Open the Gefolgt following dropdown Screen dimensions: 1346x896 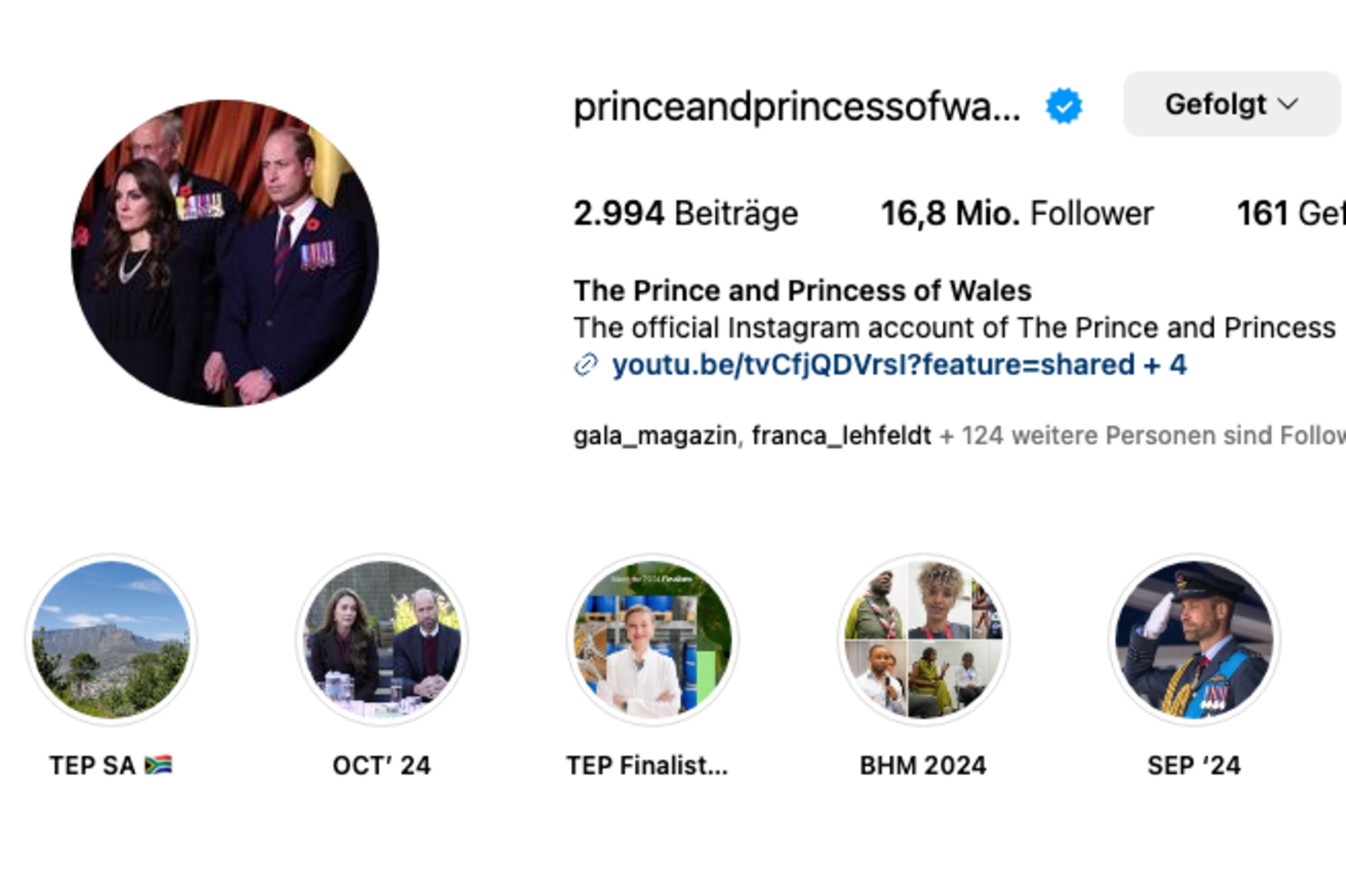tap(1231, 104)
